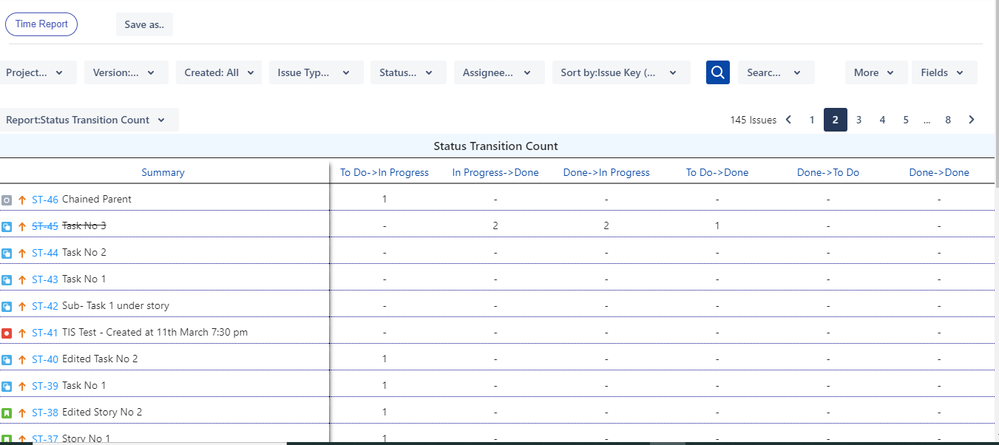Open issue ST-43 link
This screenshot has height=445, width=999.
(x=45, y=280)
